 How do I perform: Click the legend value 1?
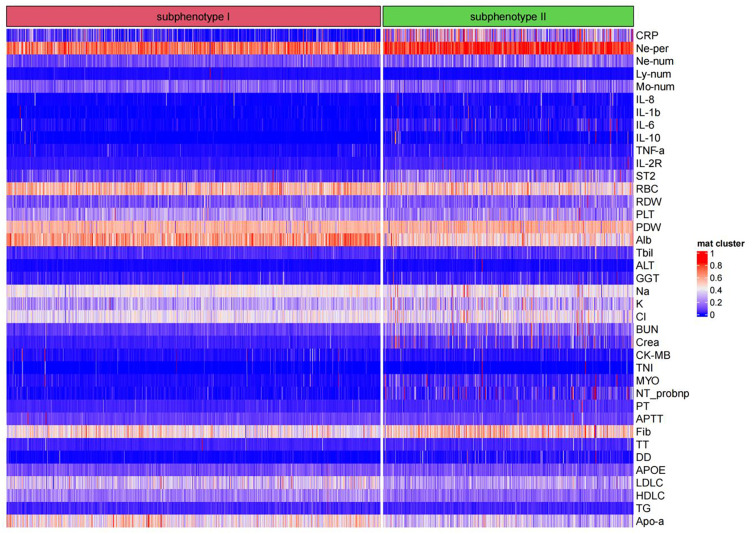point(712,254)
